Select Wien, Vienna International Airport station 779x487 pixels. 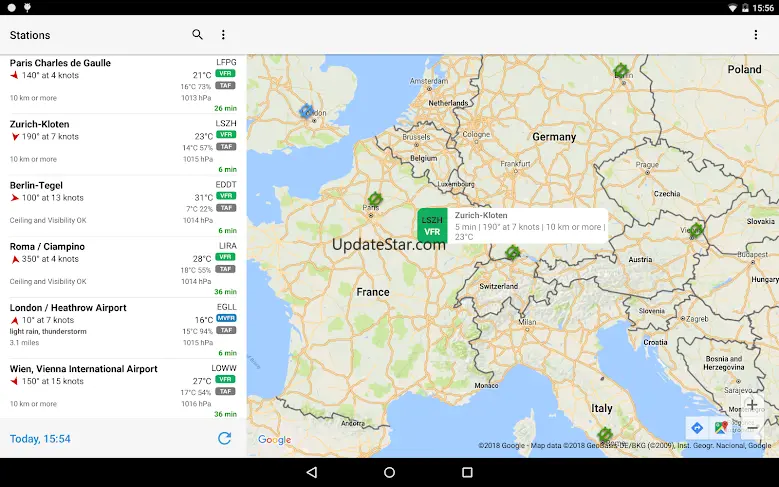click(123, 389)
